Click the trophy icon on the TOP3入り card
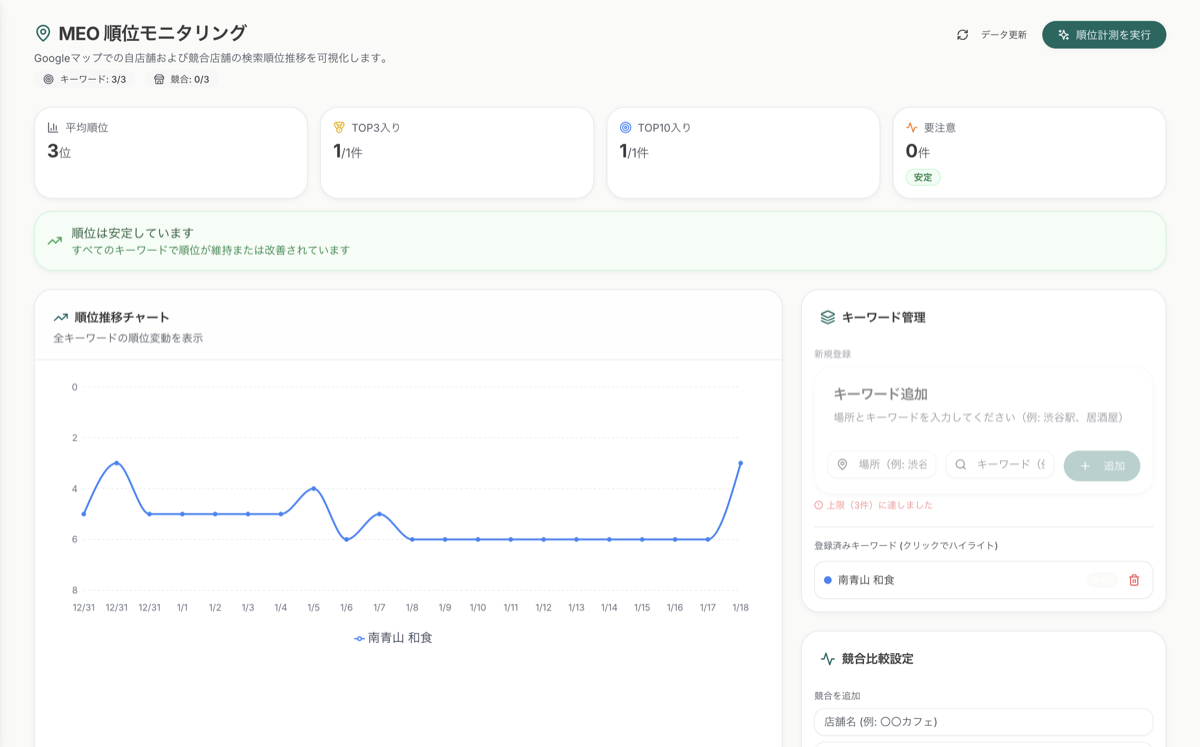Viewport: 1200px width, 747px height. point(339,127)
